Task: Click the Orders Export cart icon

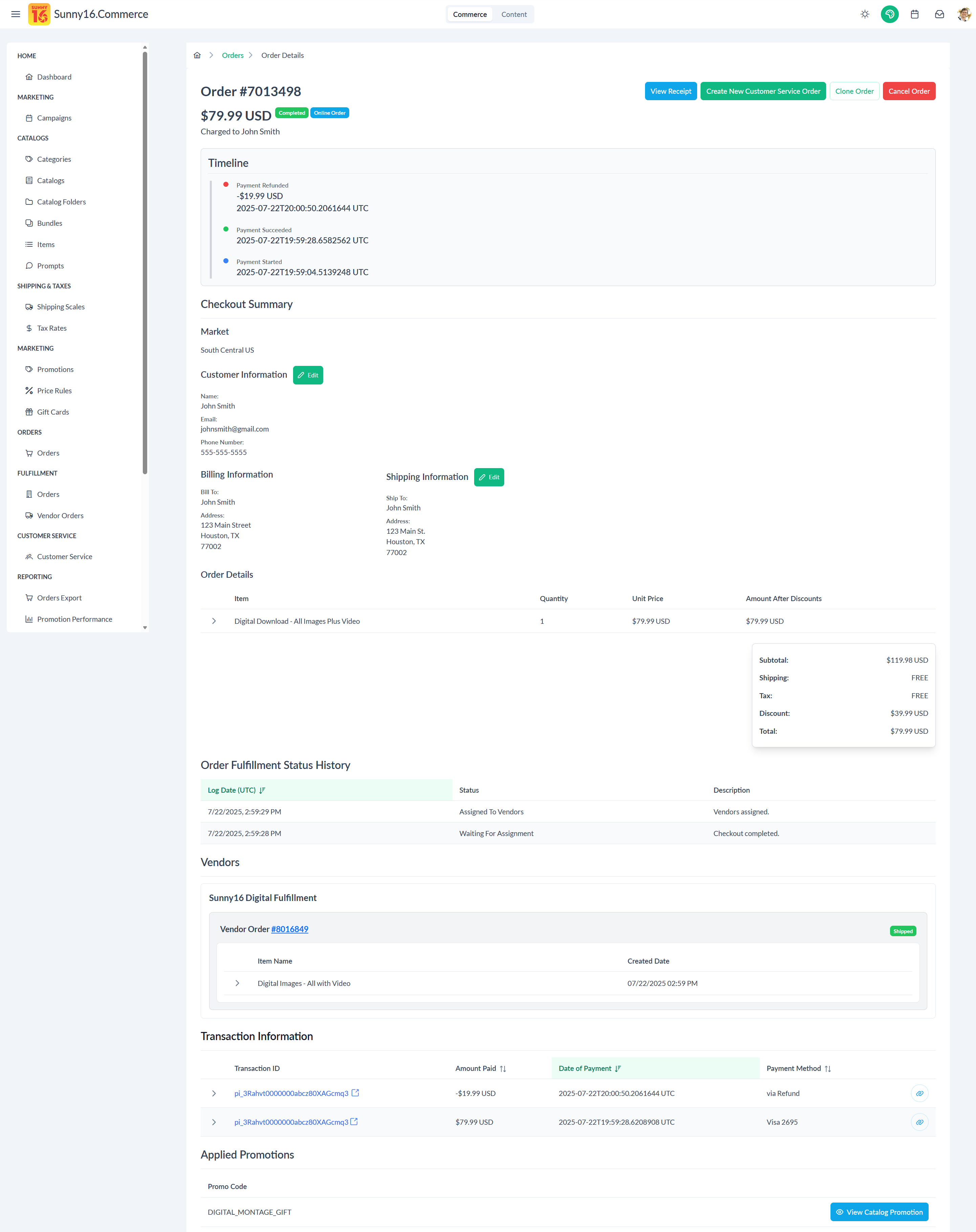Action: [x=29, y=598]
